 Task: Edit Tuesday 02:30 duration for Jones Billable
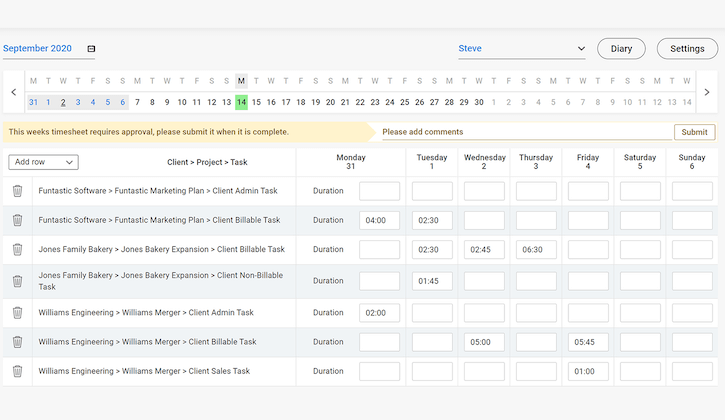[x=432, y=249]
